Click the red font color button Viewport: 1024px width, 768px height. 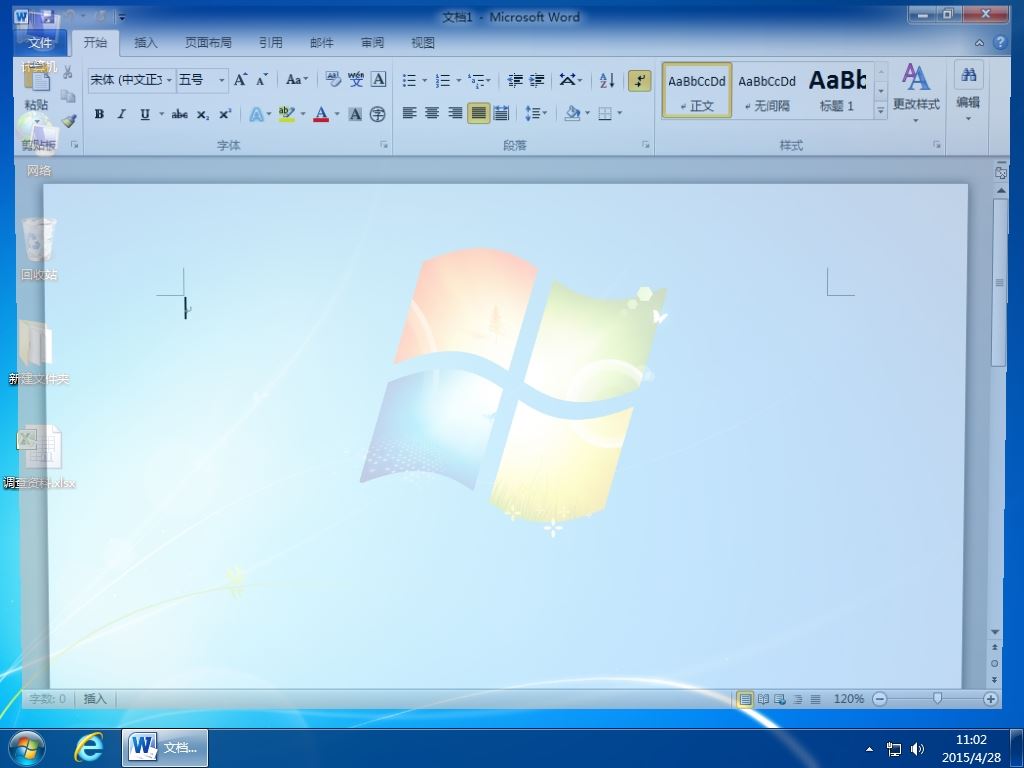tap(321, 114)
